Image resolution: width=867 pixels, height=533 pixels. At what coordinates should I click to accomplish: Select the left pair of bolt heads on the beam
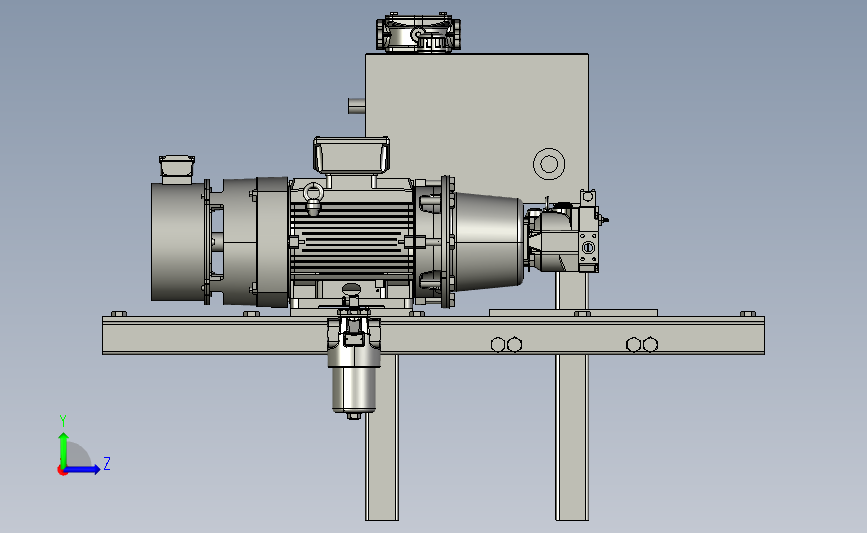[x=506, y=345]
